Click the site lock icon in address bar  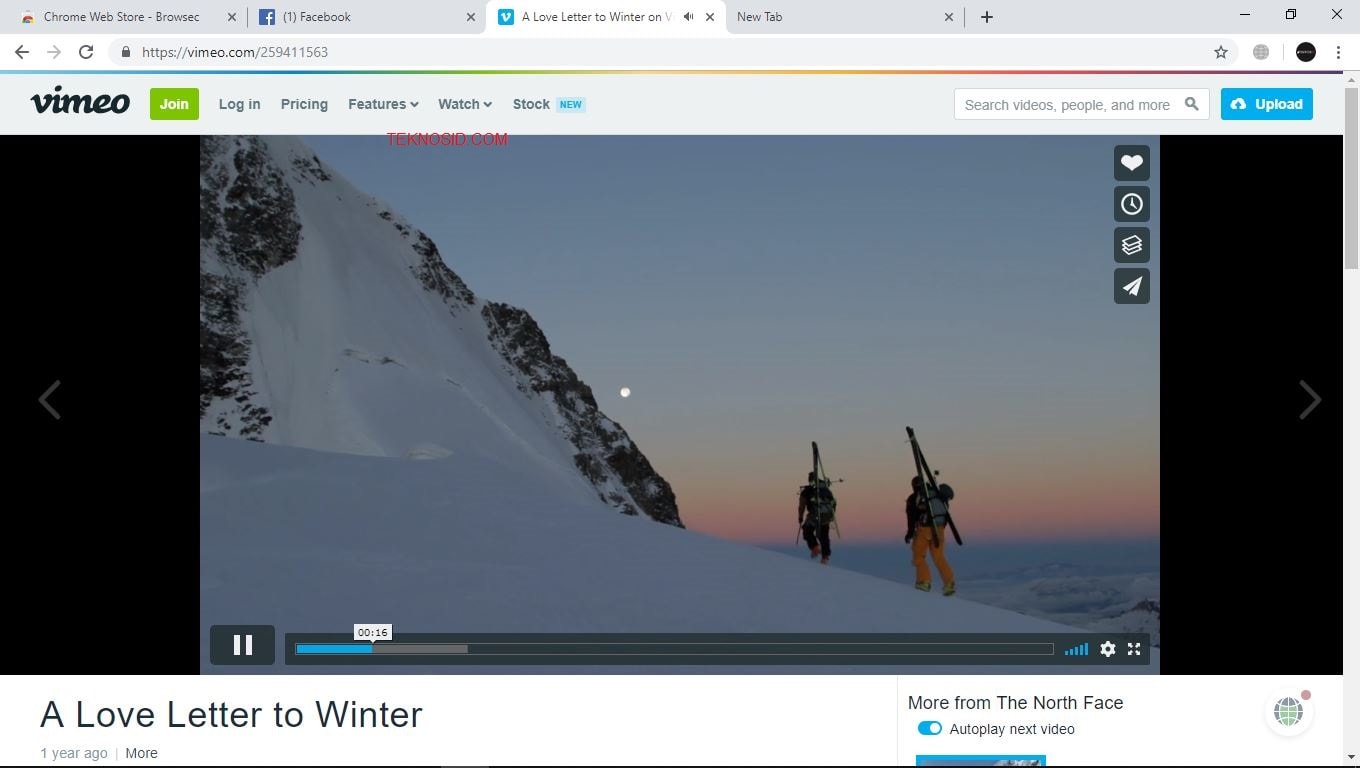coord(125,52)
